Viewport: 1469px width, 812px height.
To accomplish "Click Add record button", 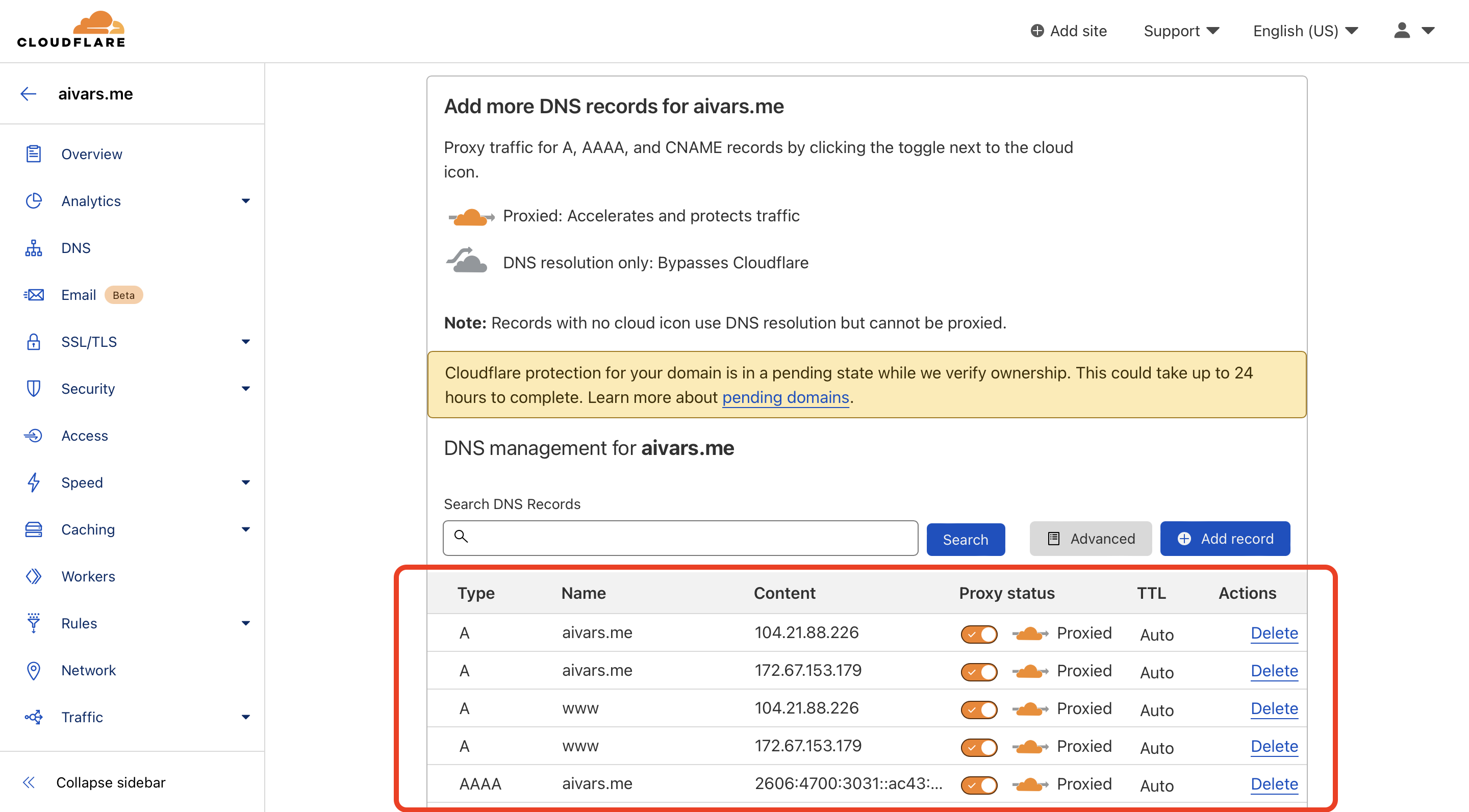I will coord(1225,538).
